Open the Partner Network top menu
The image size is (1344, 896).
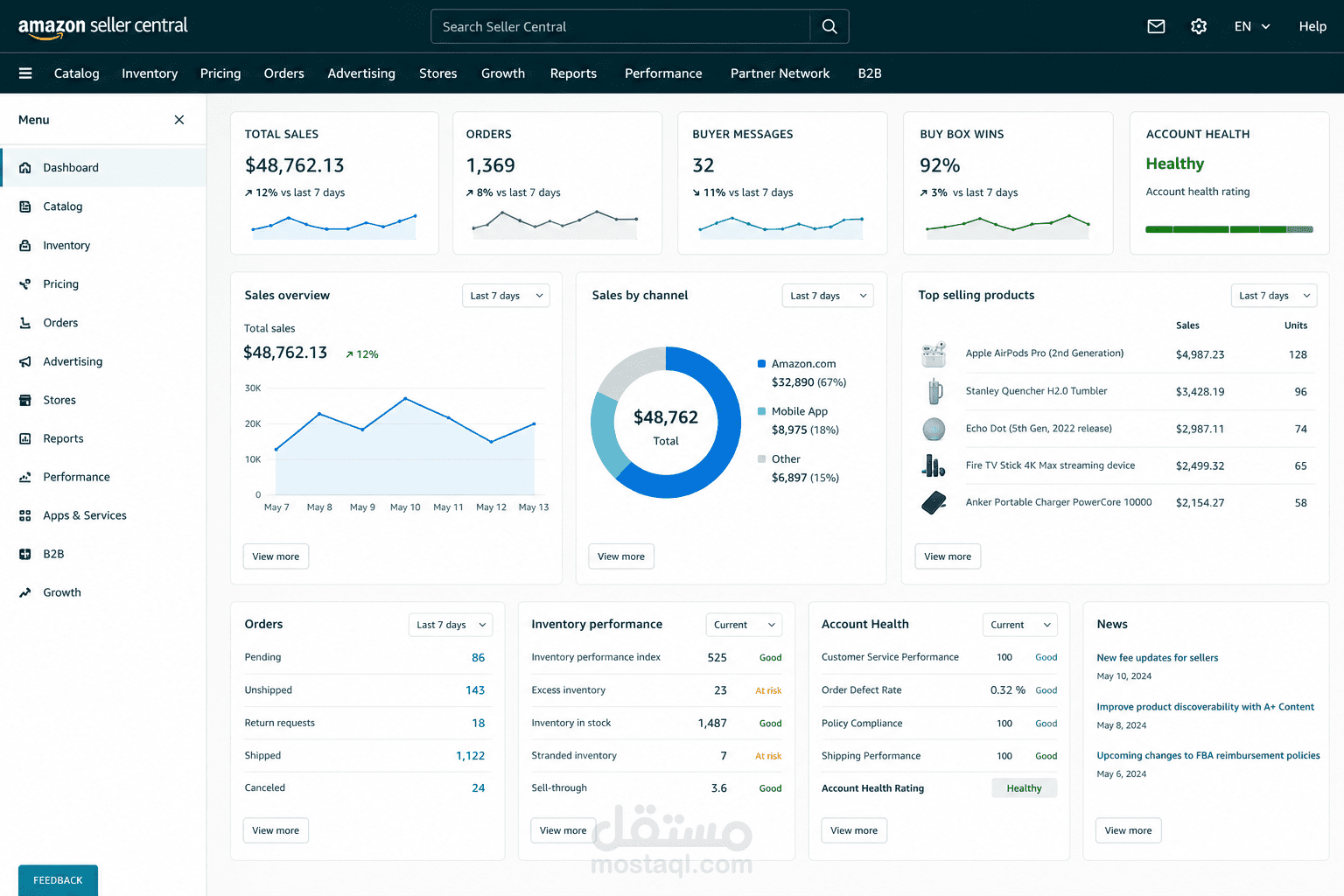[780, 73]
